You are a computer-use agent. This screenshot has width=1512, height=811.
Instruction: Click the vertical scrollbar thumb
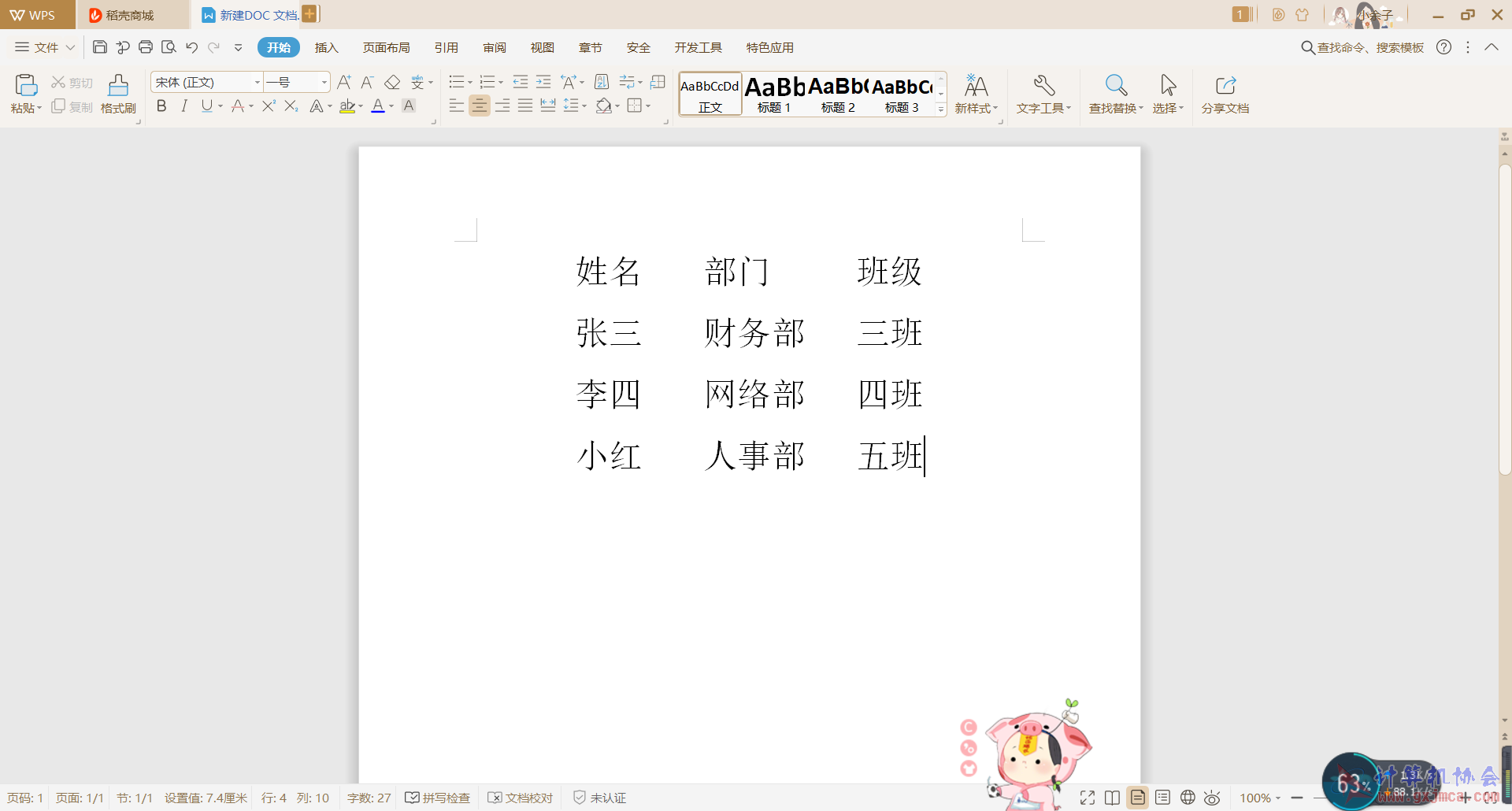[x=1505, y=319]
